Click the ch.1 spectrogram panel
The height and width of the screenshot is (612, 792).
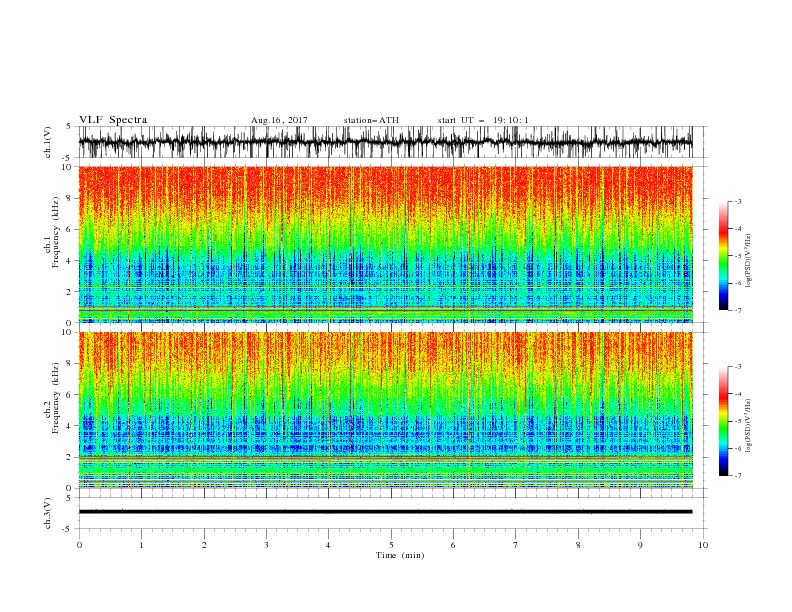coord(385,244)
